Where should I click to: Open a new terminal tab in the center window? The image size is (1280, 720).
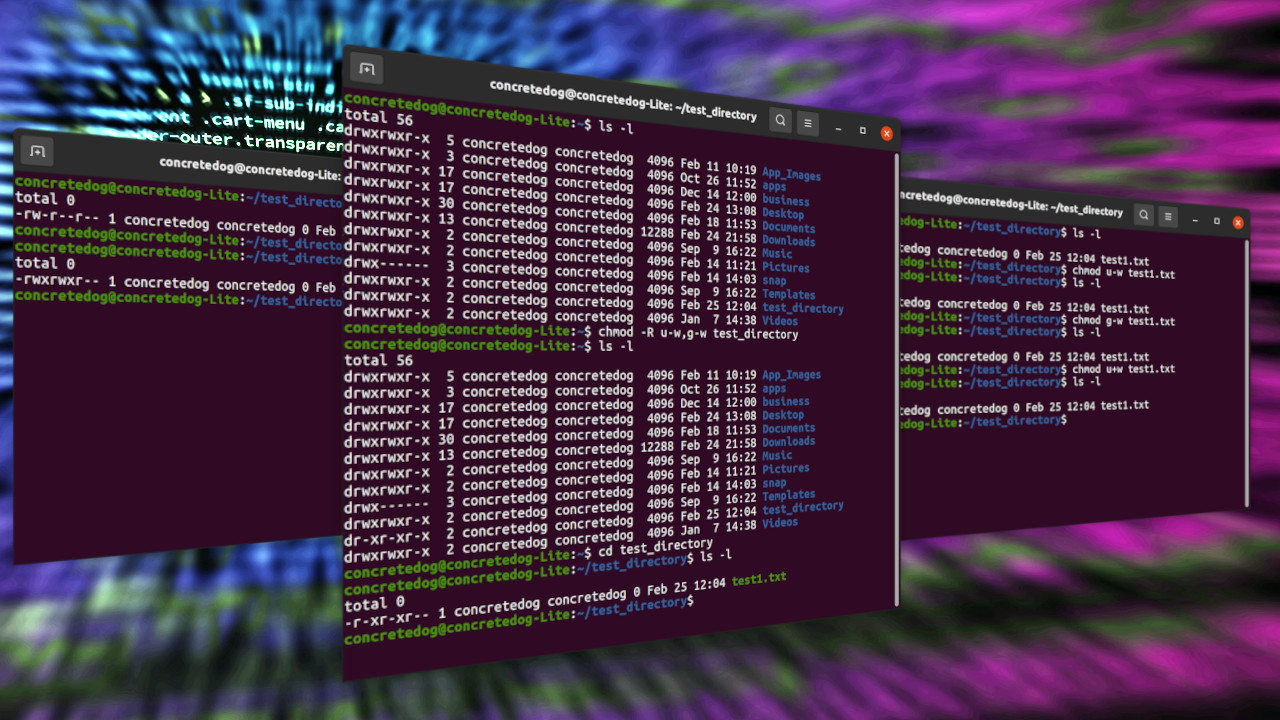pos(366,69)
